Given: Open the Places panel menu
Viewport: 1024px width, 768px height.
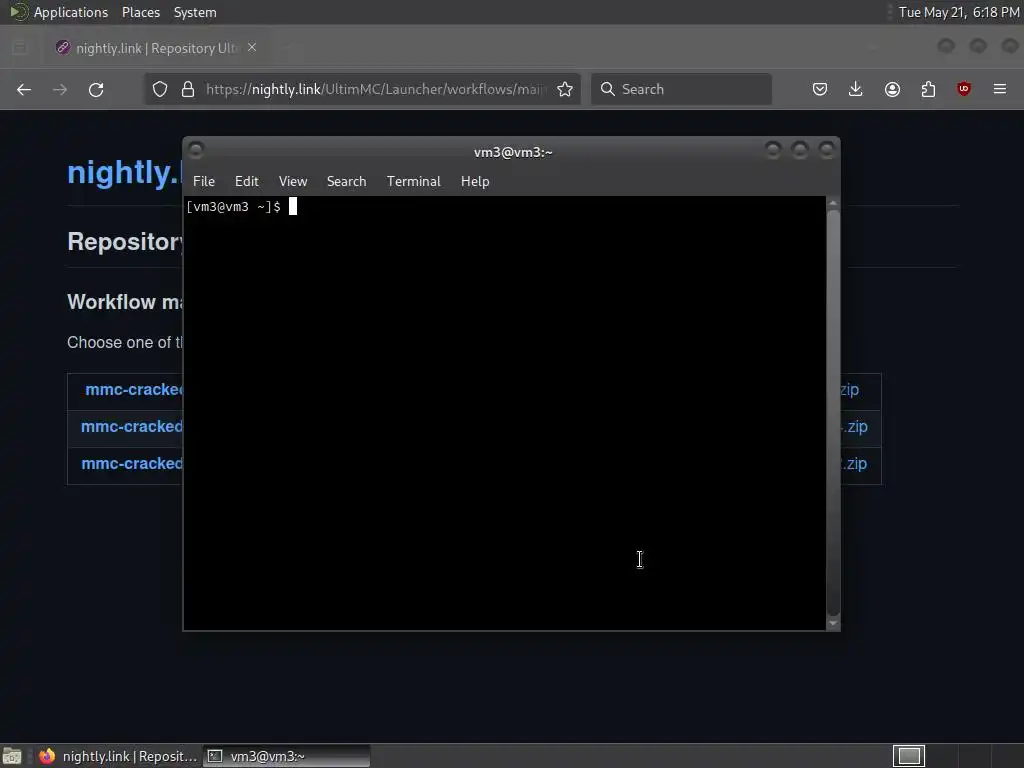Looking at the screenshot, I should coord(140,12).
